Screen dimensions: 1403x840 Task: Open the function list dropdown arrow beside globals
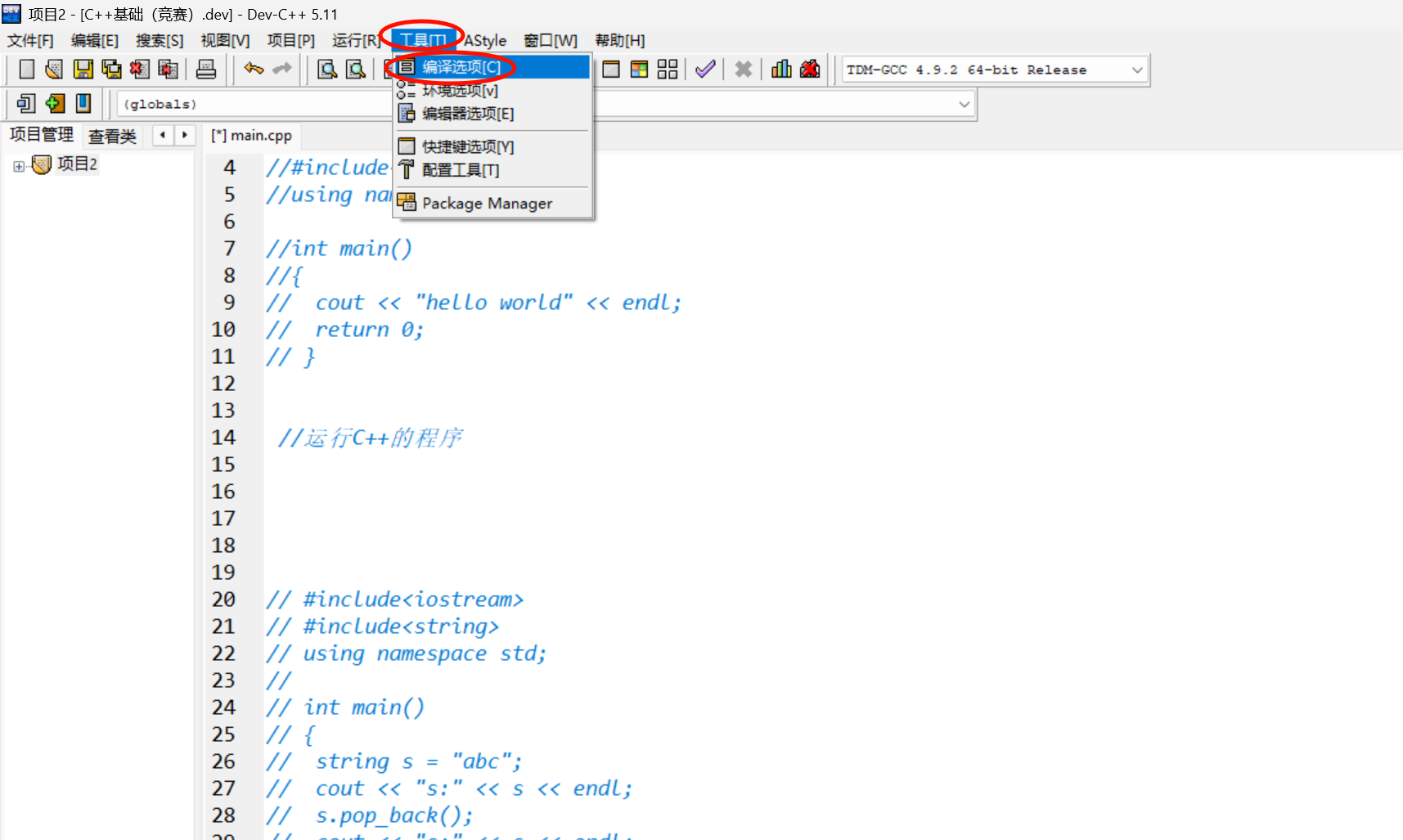tap(965, 104)
